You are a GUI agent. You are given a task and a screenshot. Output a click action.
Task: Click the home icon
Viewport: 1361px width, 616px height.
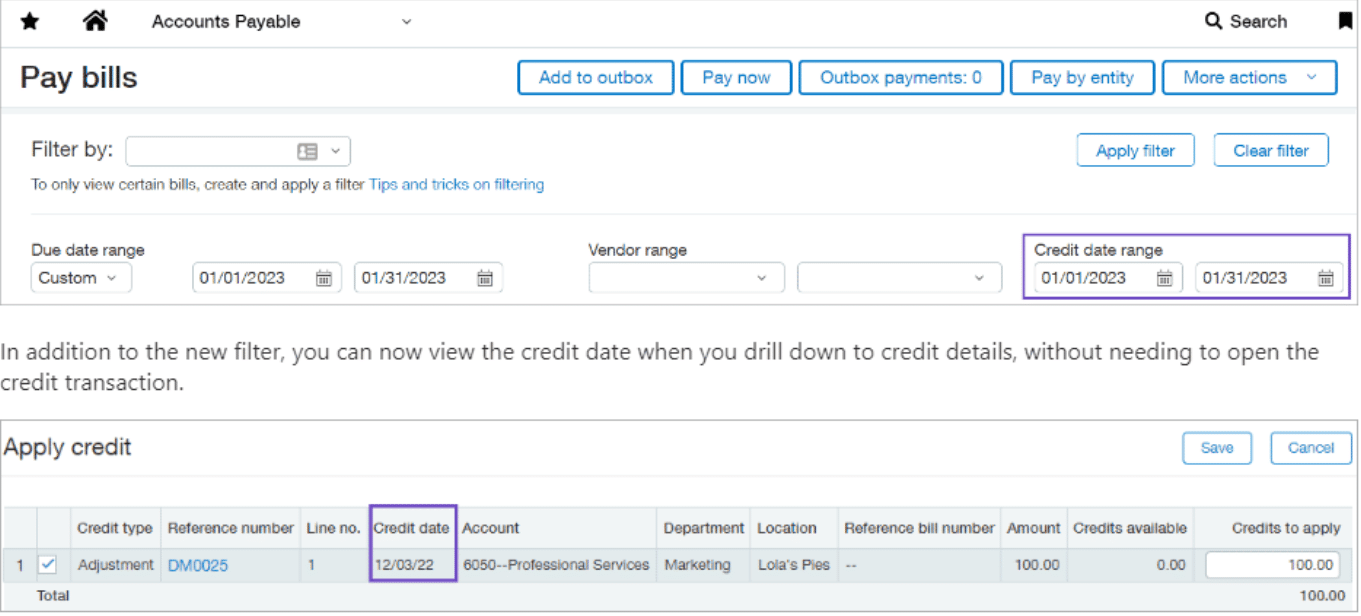coord(95,20)
